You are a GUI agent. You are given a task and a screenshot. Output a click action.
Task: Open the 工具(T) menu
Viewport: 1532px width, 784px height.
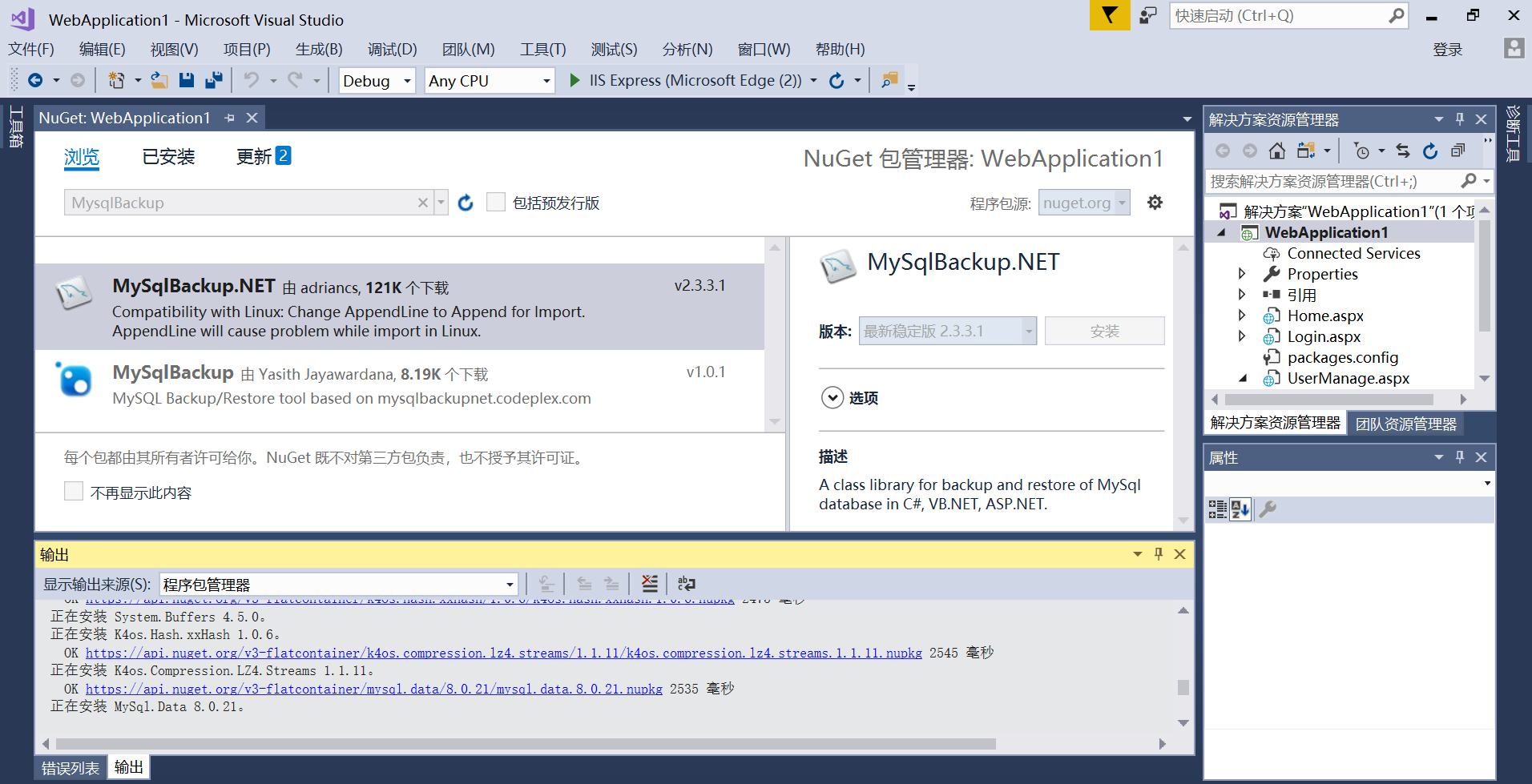(x=543, y=50)
